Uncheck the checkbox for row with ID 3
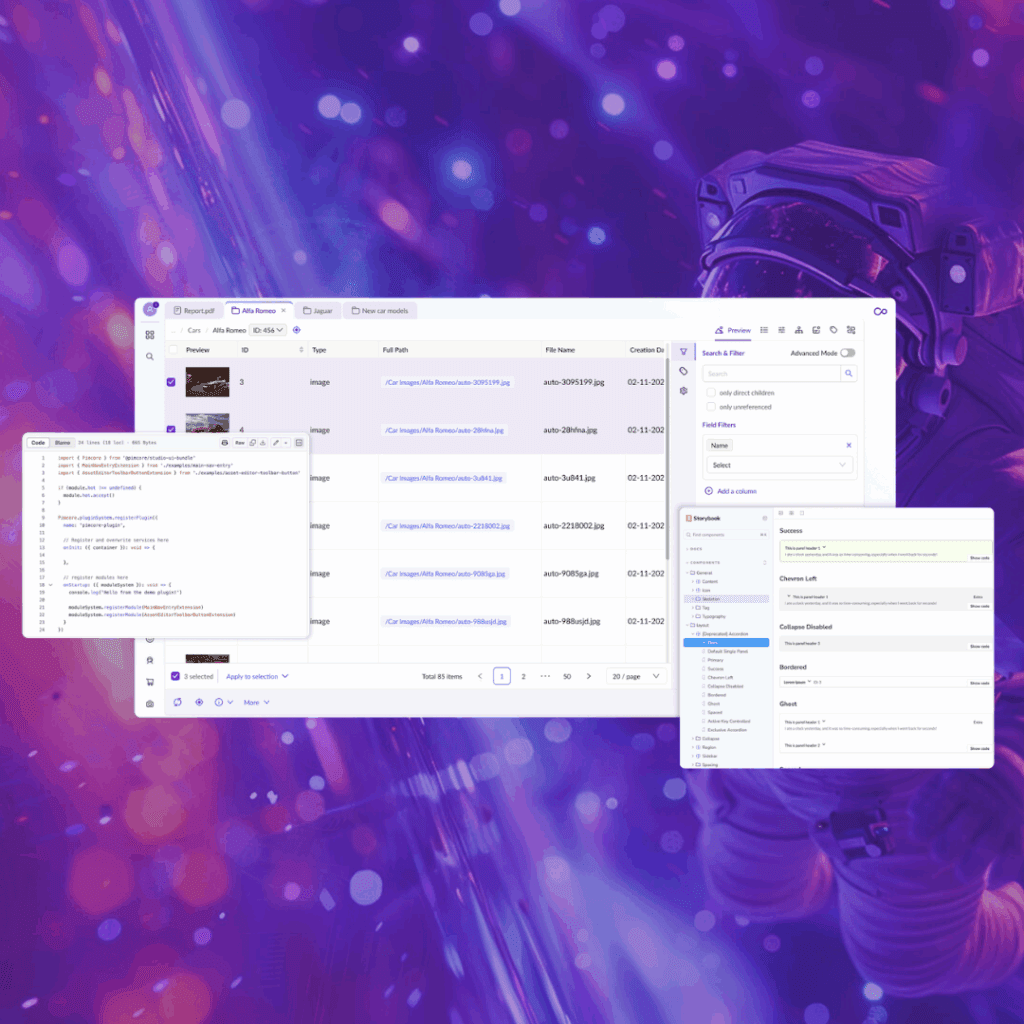Screen dimensions: 1024x1024 [x=171, y=381]
